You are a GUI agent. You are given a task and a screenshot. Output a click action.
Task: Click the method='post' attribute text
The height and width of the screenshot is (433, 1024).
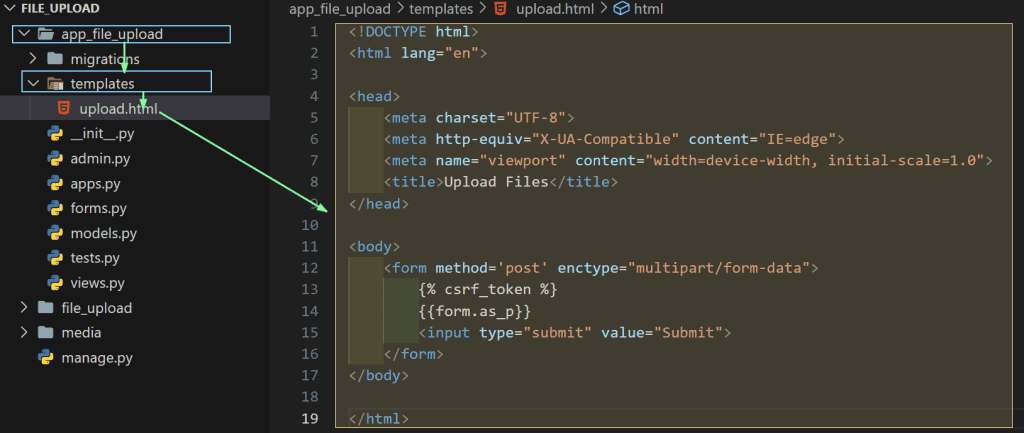pyautogui.click(x=492, y=268)
